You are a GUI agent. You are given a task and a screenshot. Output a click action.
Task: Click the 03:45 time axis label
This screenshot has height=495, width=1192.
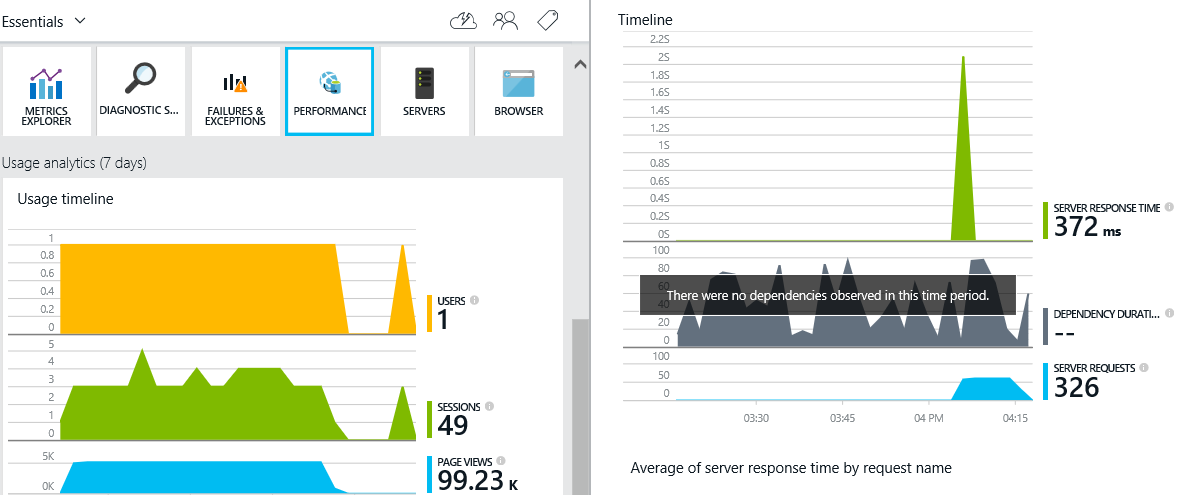pyautogui.click(x=842, y=418)
